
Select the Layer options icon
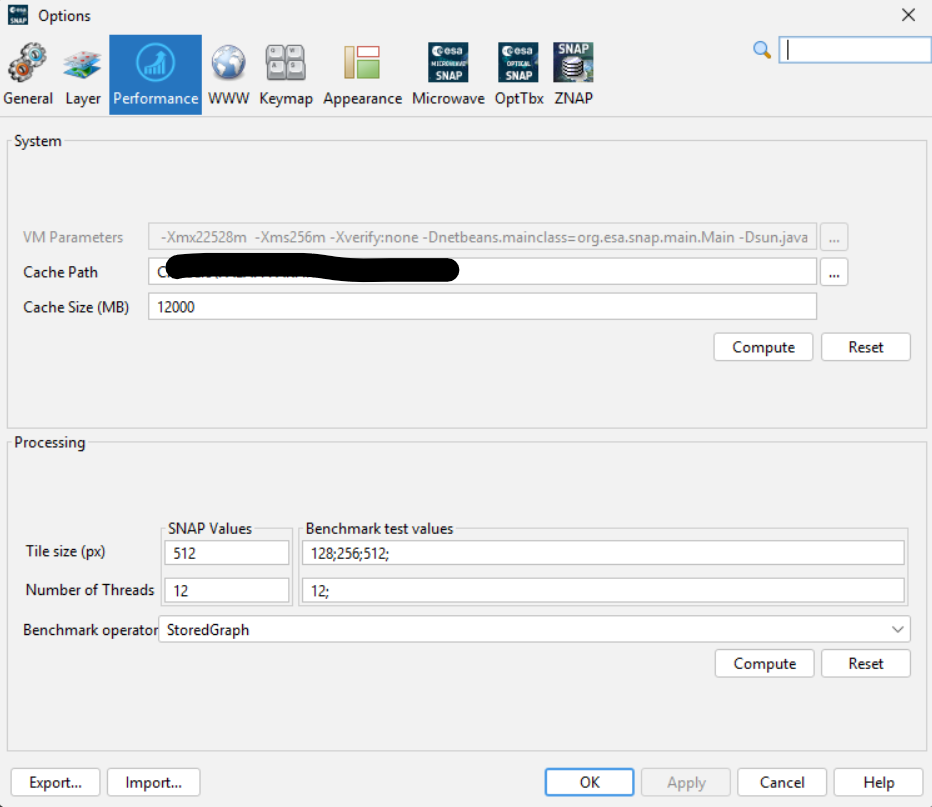click(83, 75)
